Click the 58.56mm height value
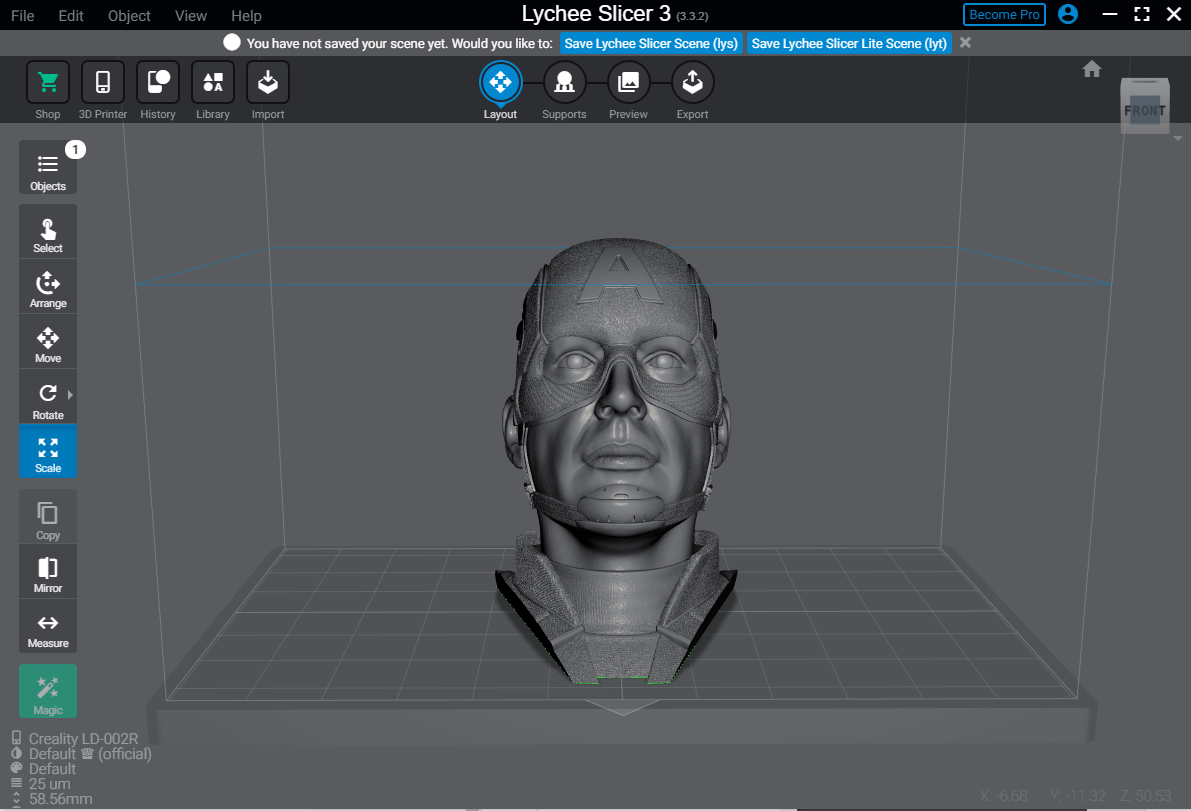Viewport: 1191px width, 811px height. pos(61,799)
